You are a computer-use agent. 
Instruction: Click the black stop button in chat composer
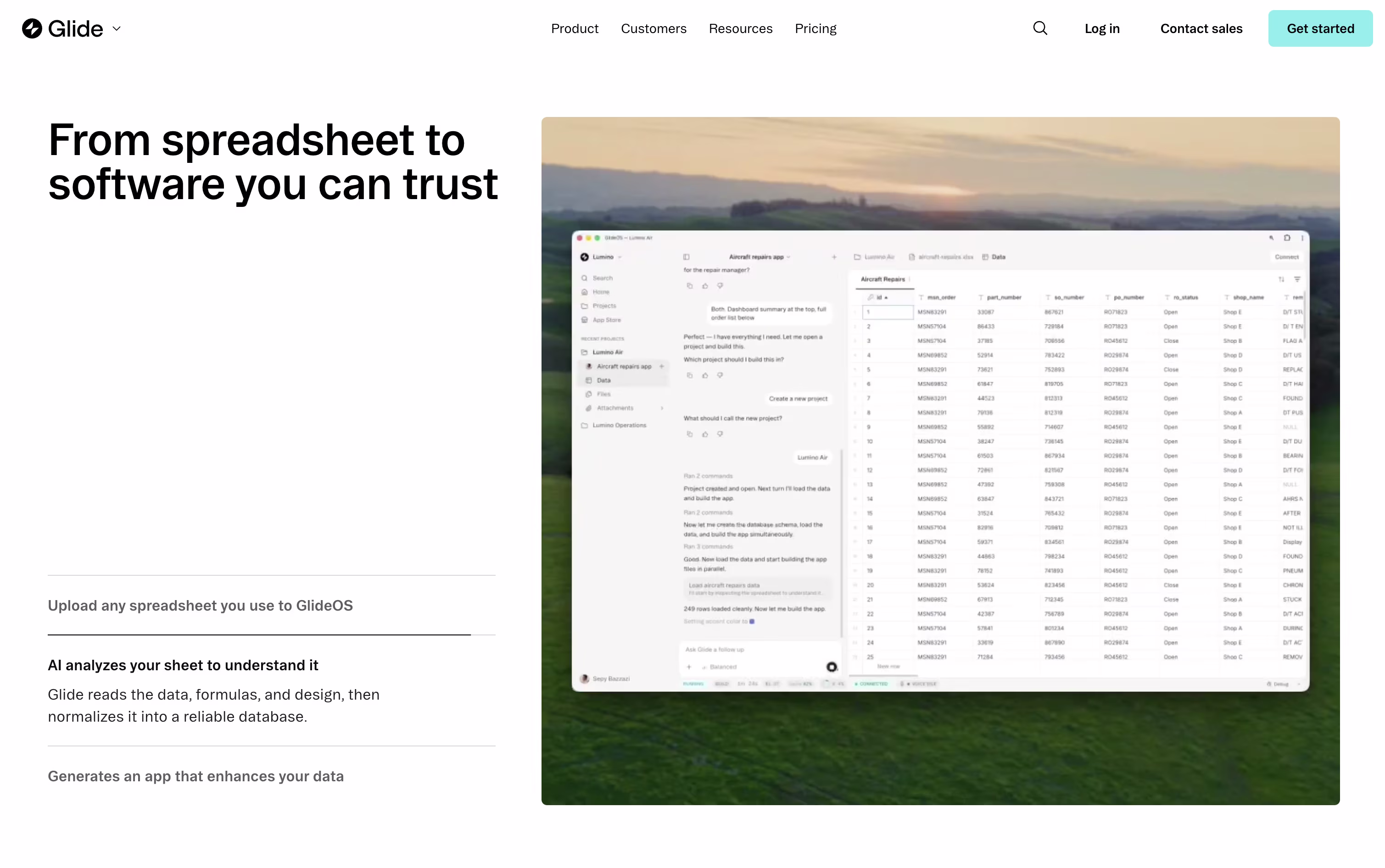[x=832, y=667]
